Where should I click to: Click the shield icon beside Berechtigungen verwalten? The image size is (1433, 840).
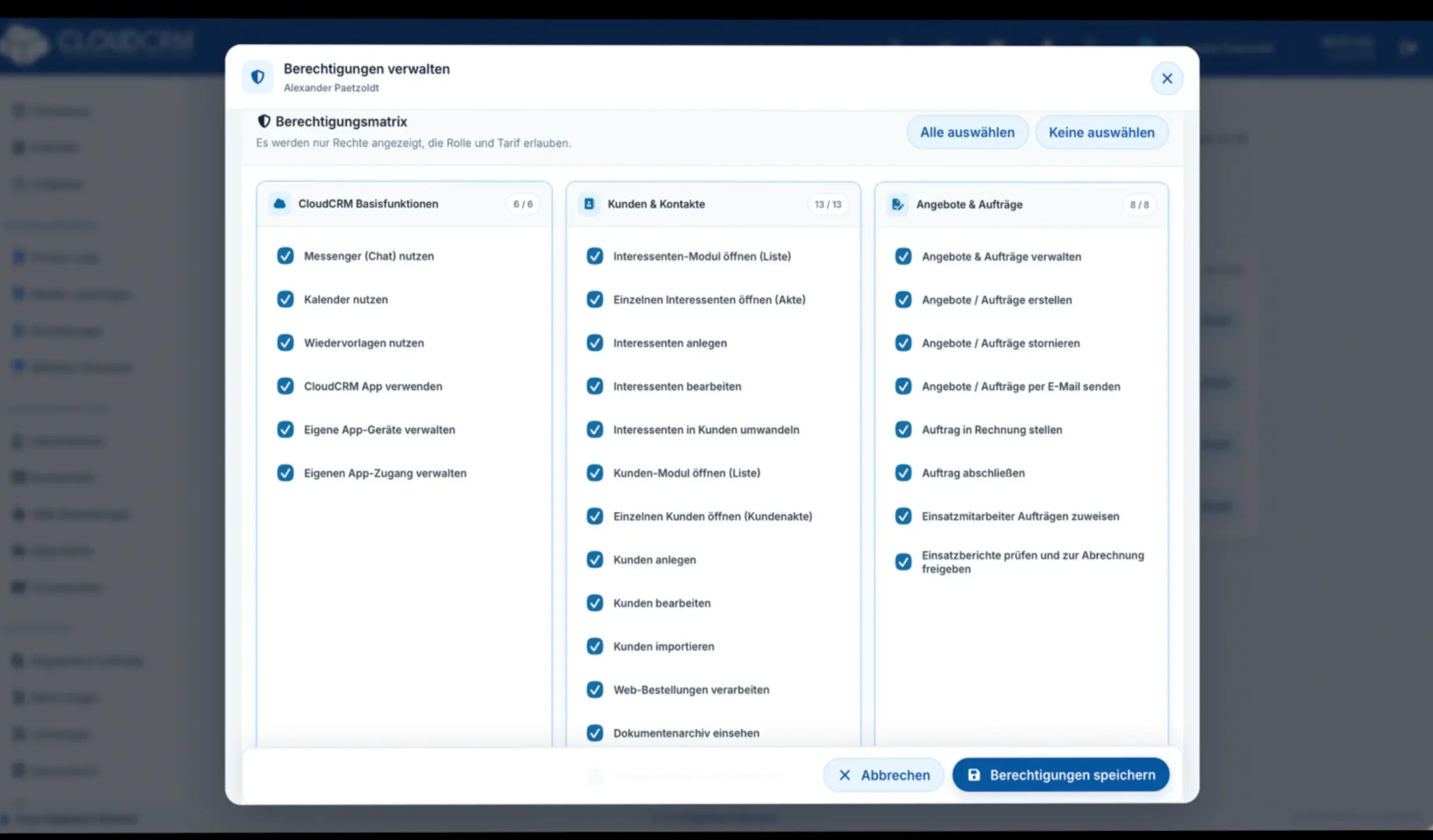coord(258,77)
